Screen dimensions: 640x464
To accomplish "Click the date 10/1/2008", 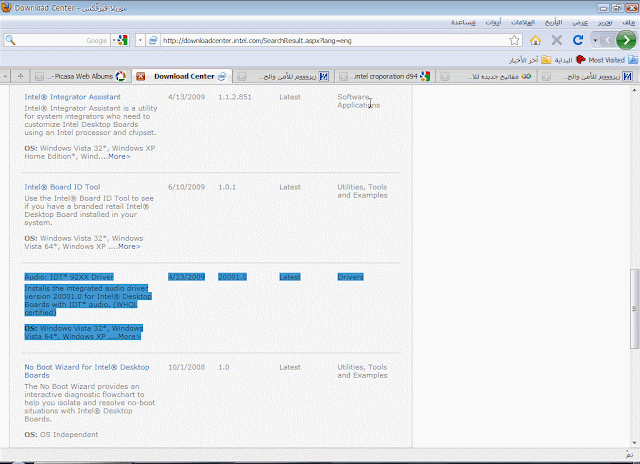I will [187, 367].
